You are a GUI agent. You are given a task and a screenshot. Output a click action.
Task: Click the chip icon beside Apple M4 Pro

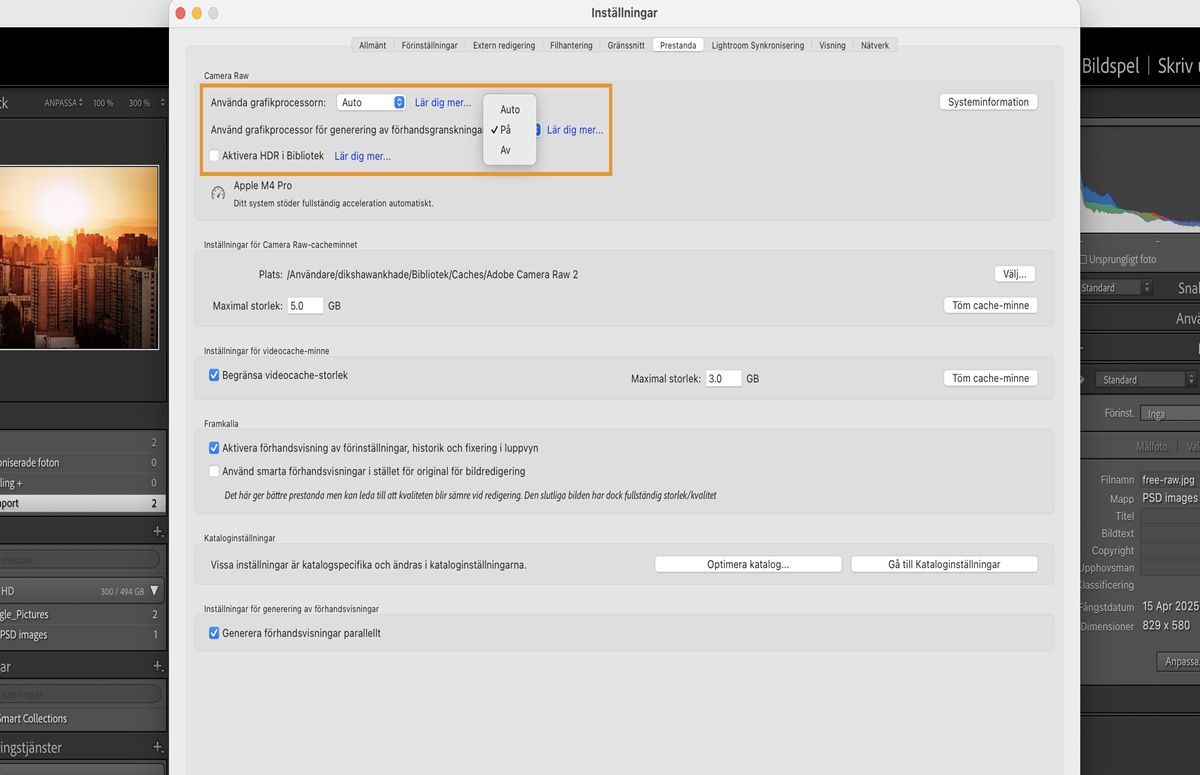click(x=218, y=192)
